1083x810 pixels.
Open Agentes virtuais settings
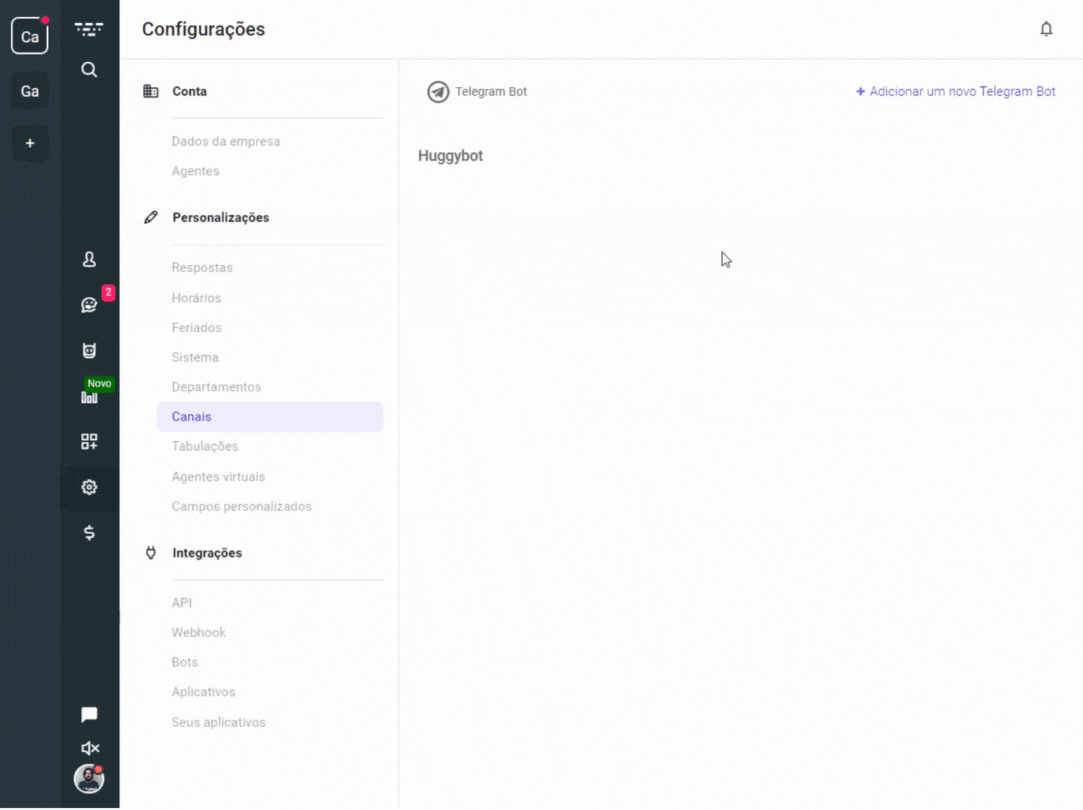218,477
